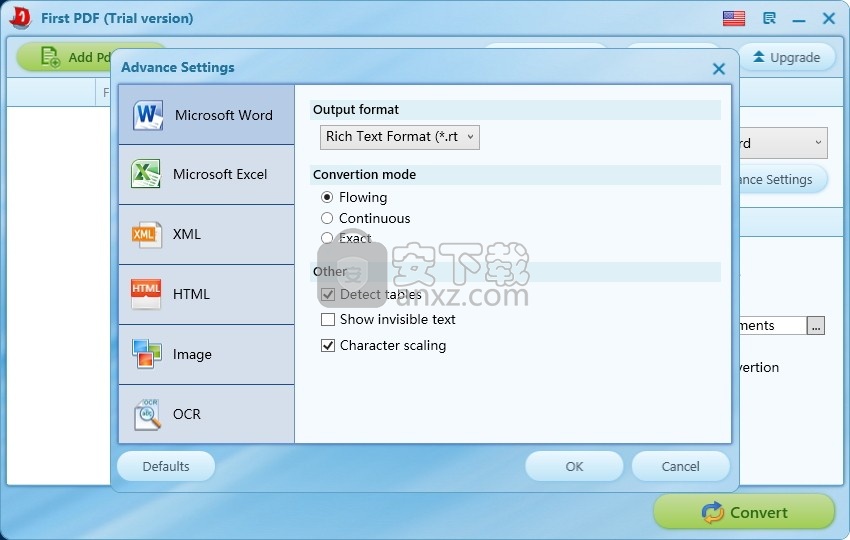Select the Microsoft Excel icon
Image resolution: width=850 pixels, height=540 pixels.
[x=146, y=174]
